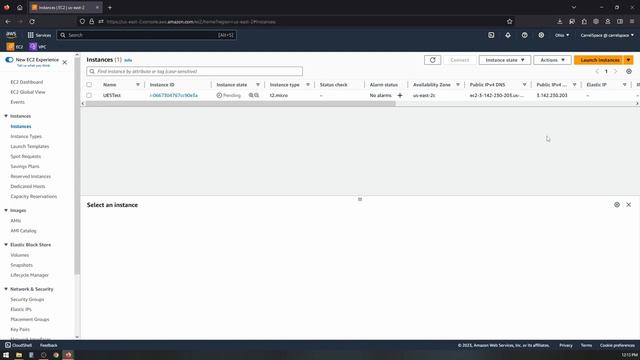Open the Services grid menu
Viewport: 640px width, 360px height.
39,35
